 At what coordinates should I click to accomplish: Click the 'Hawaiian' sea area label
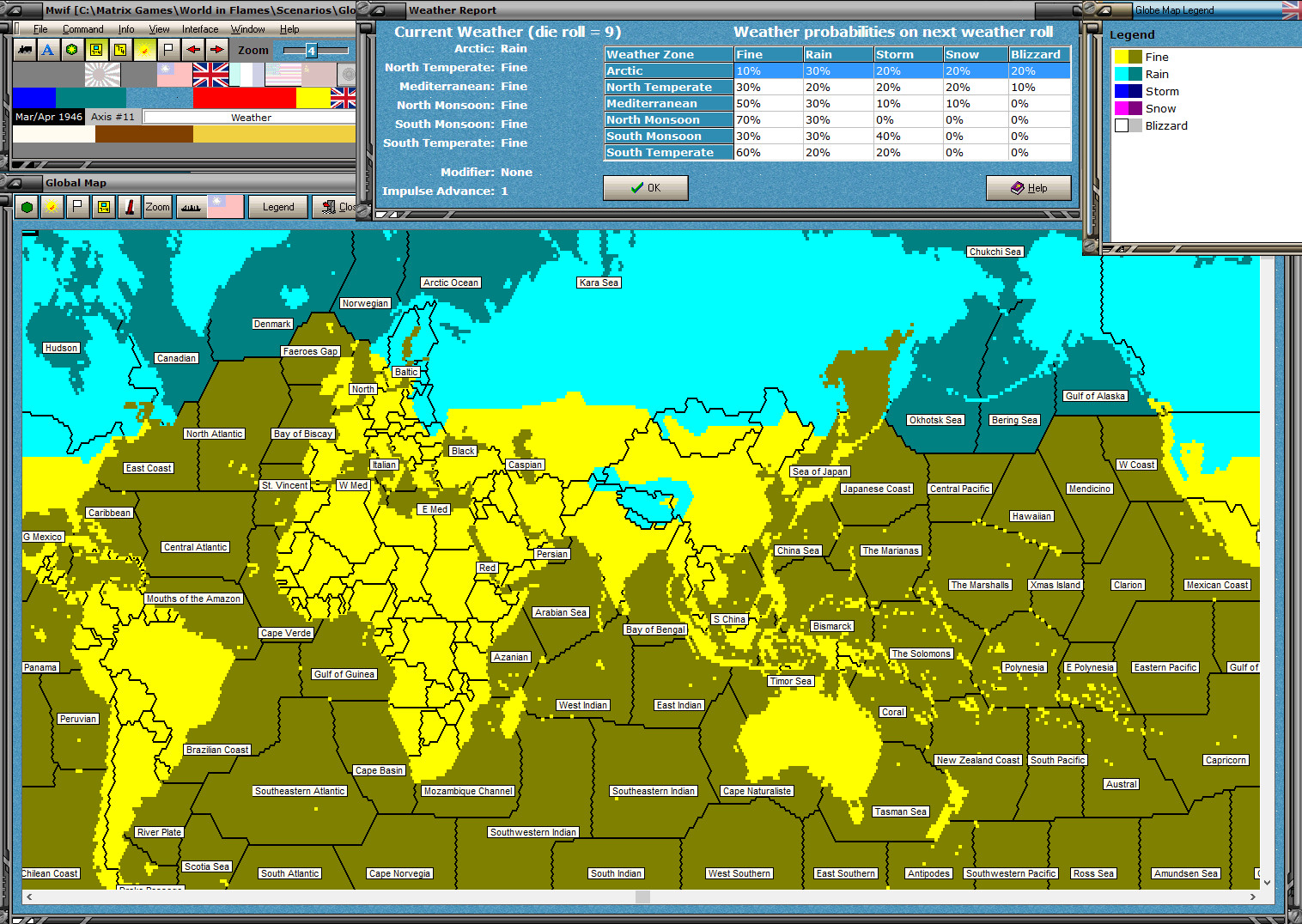(1031, 516)
